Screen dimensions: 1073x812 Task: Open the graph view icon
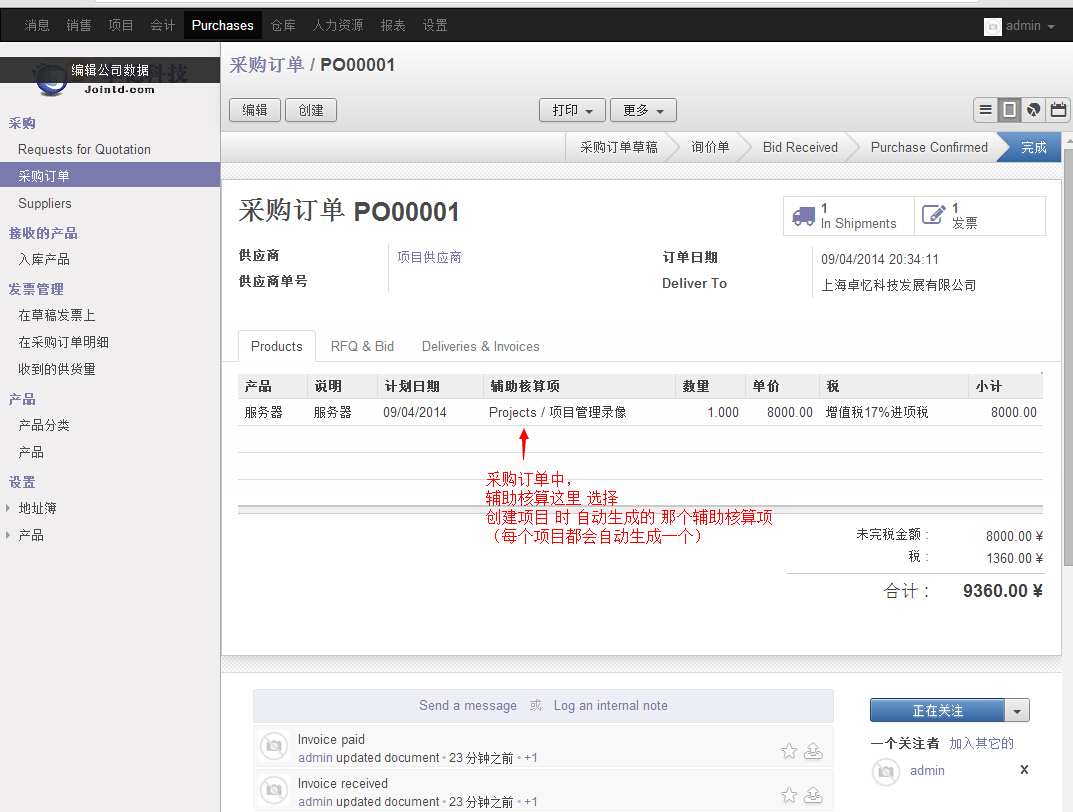[1034, 110]
